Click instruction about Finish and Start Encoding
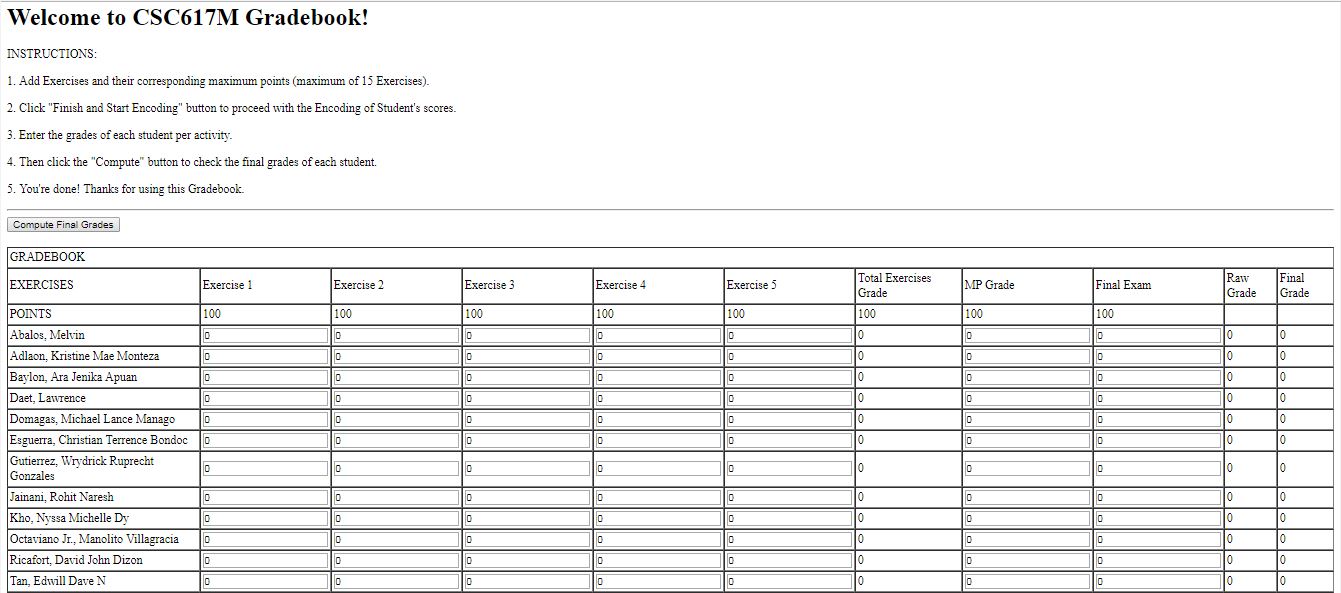This screenshot has width=1341, height=593. coord(231,108)
